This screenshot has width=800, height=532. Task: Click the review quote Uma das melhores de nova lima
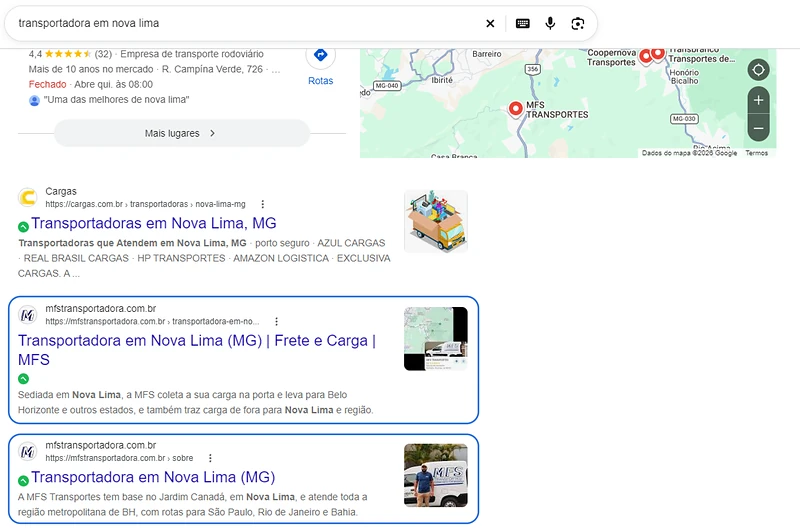[116, 99]
